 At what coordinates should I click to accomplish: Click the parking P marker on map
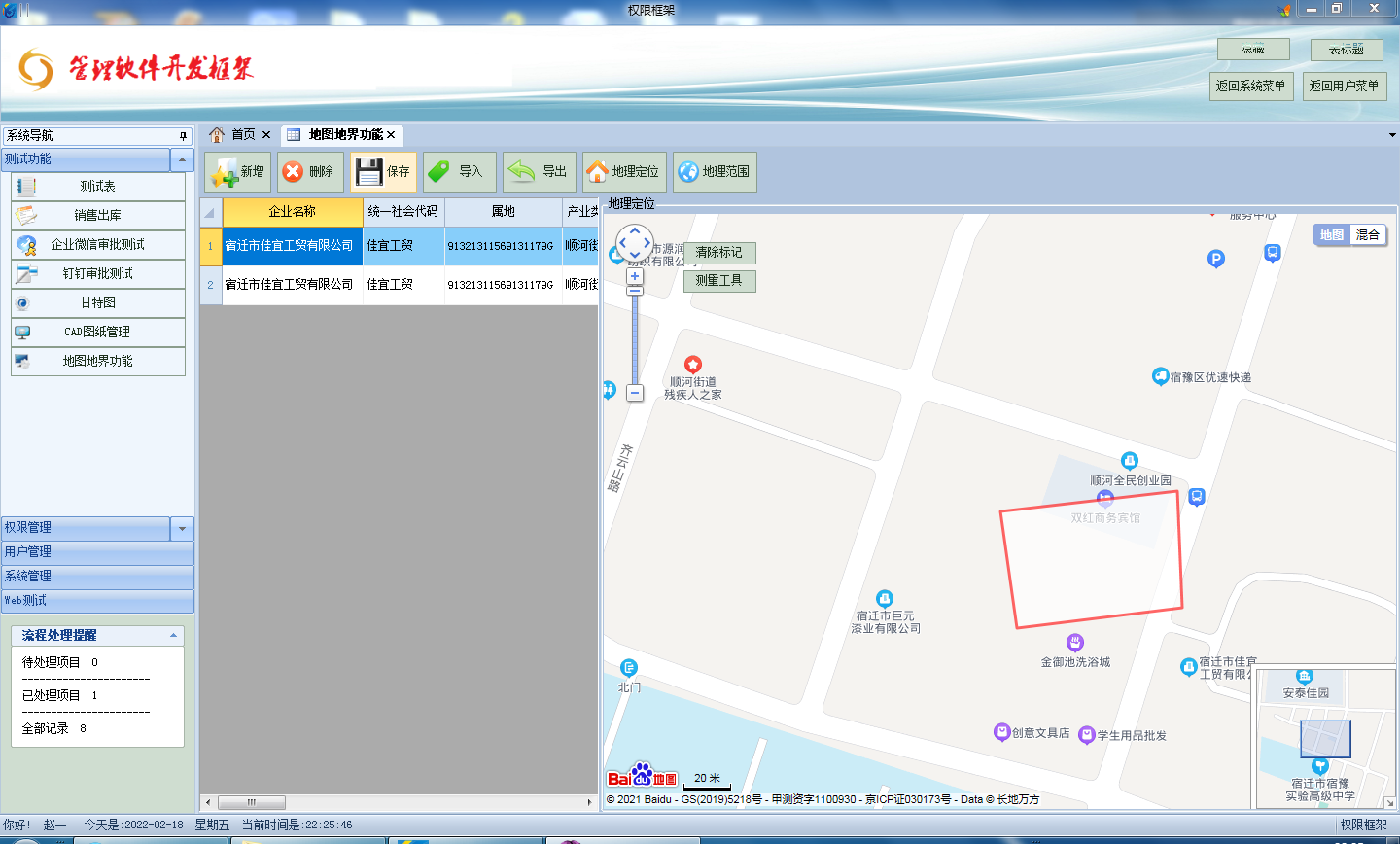pos(1215,259)
